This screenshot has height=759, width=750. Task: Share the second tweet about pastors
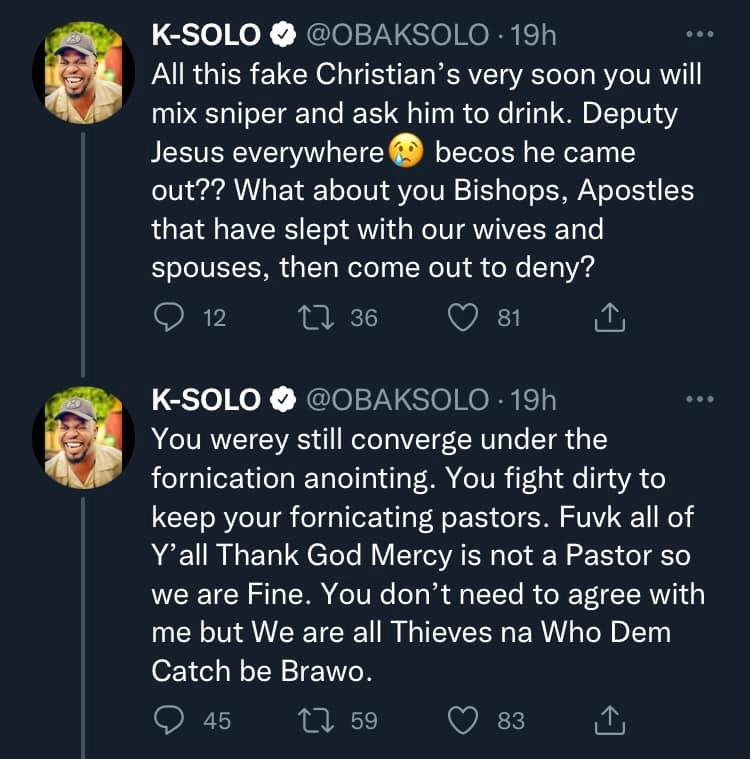(x=609, y=720)
